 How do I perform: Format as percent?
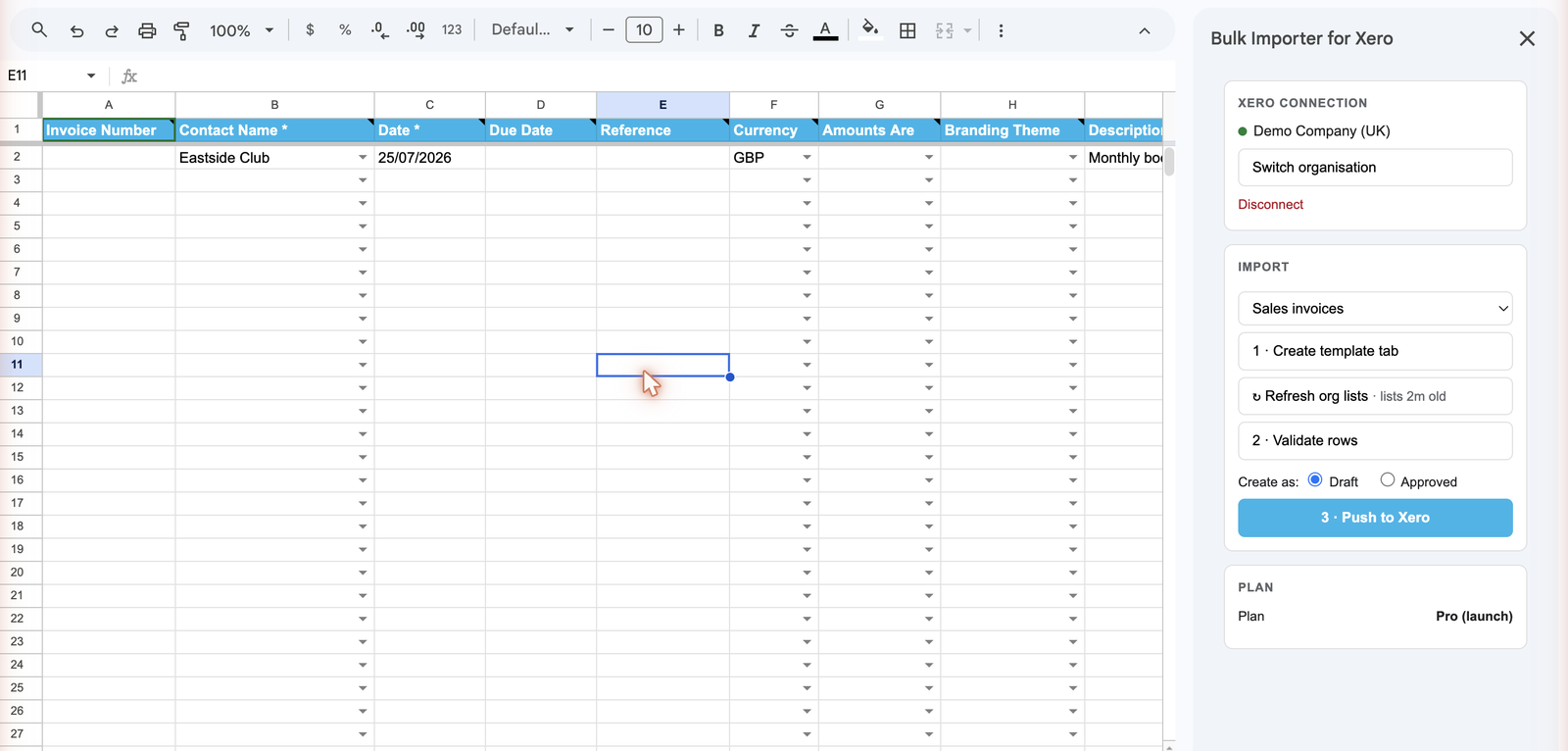[x=345, y=30]
